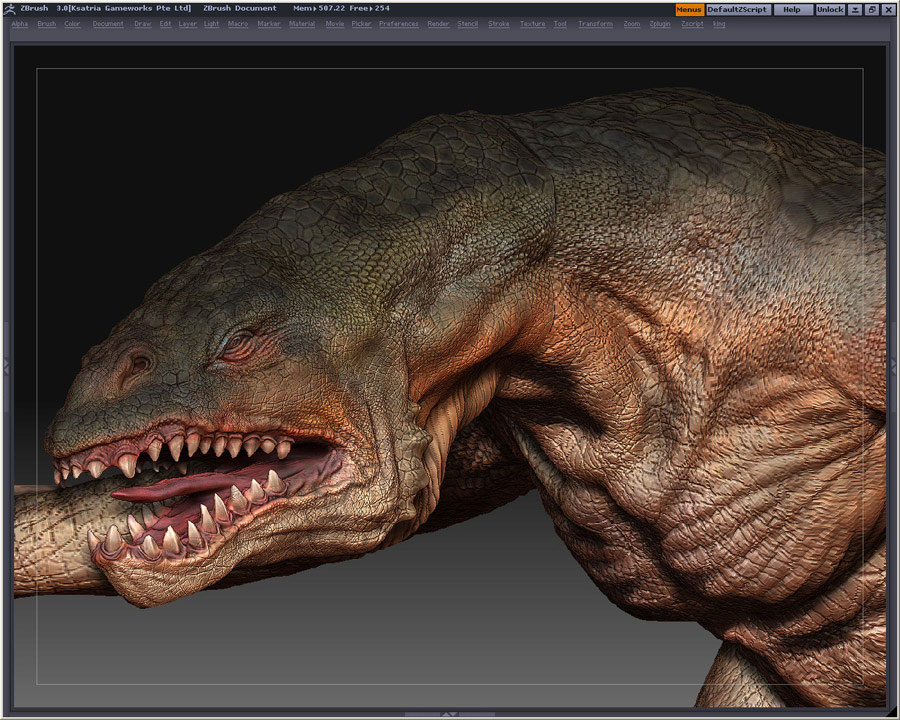This screenshot has height=720, width=900.
Task: Click the 'Mem 507.22' memory readout
Action: pyautogui.click(x=319, y=9)
